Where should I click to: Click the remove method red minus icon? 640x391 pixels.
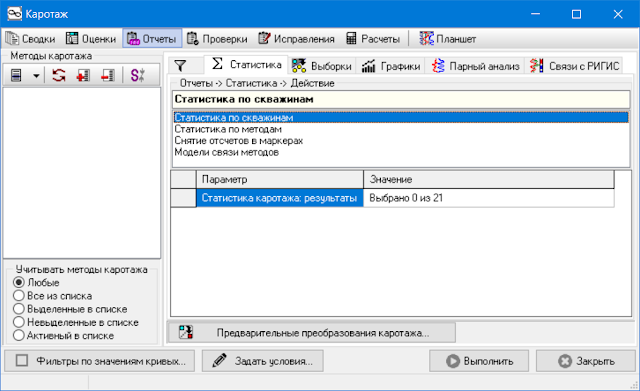pyautogui.click(x=108, y=76)
